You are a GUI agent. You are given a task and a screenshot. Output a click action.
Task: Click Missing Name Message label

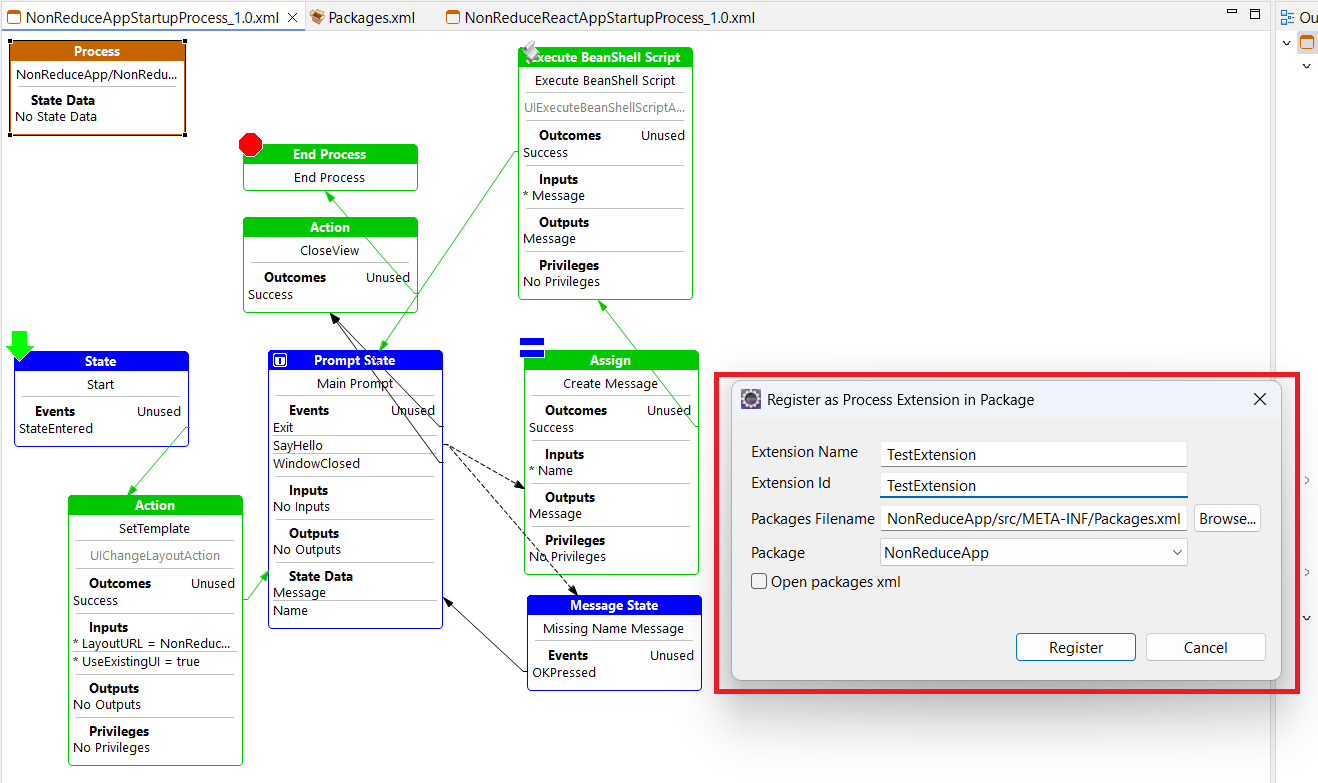(x=614, y=628)
